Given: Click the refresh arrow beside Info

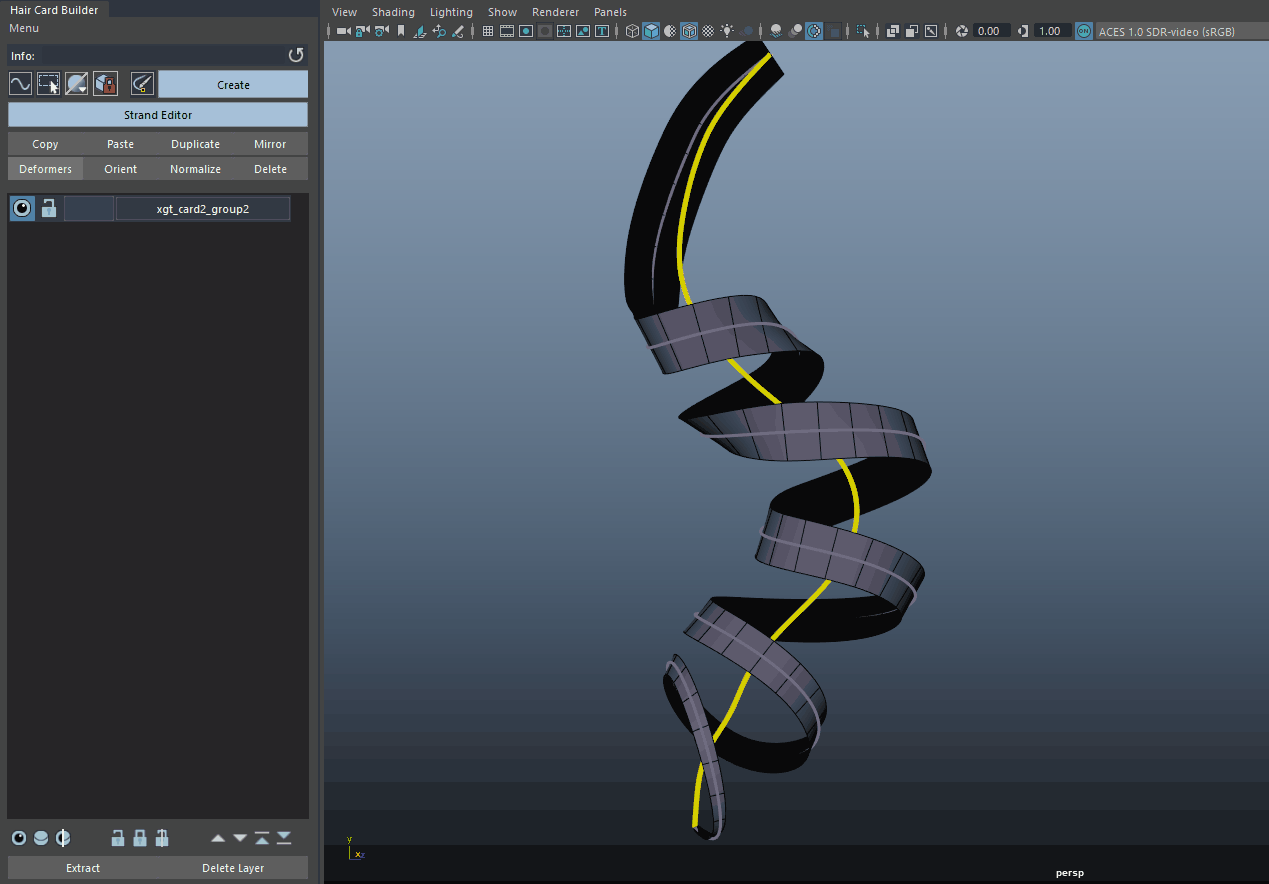Looking at the screenshot, I should (x=295, y=55).
